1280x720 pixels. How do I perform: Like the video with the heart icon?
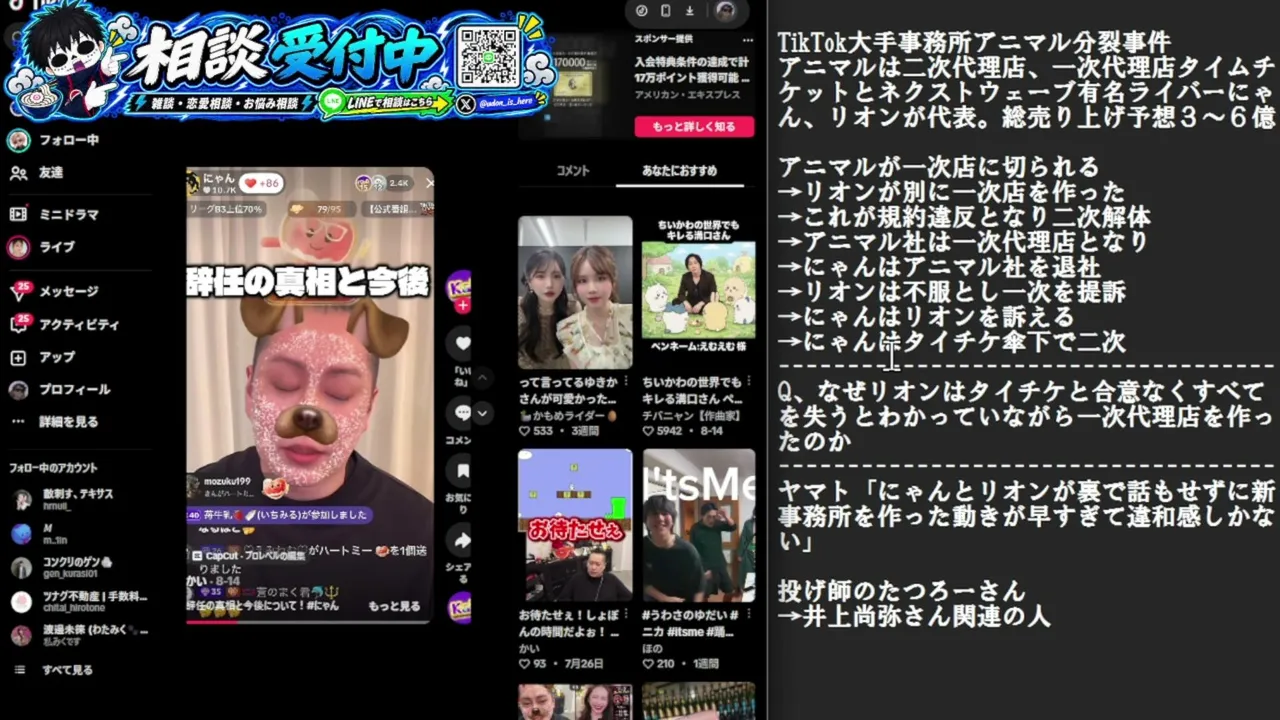[x=462, y=343]
